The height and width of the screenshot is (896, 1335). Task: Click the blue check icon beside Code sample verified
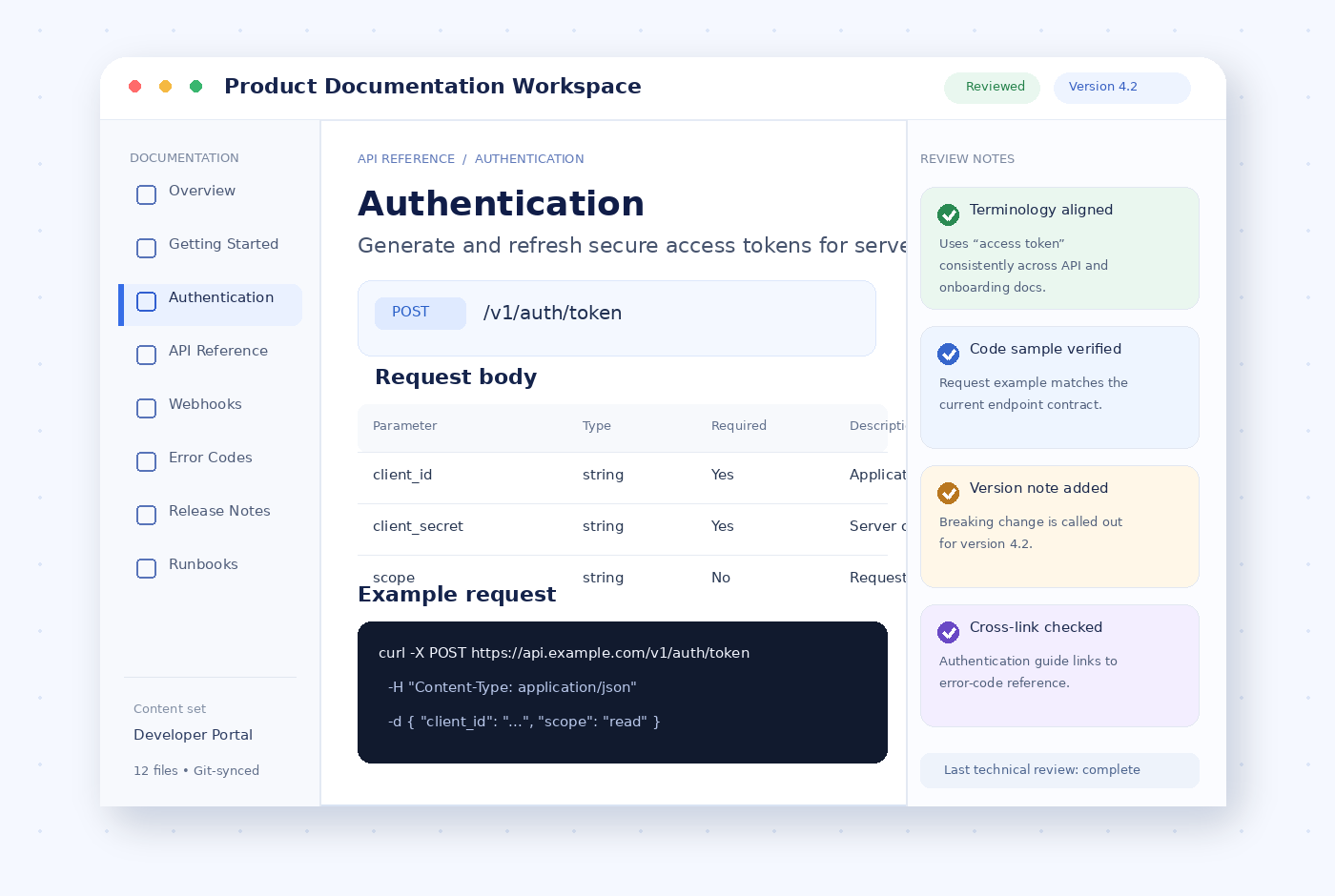click(x=948, y=354)
